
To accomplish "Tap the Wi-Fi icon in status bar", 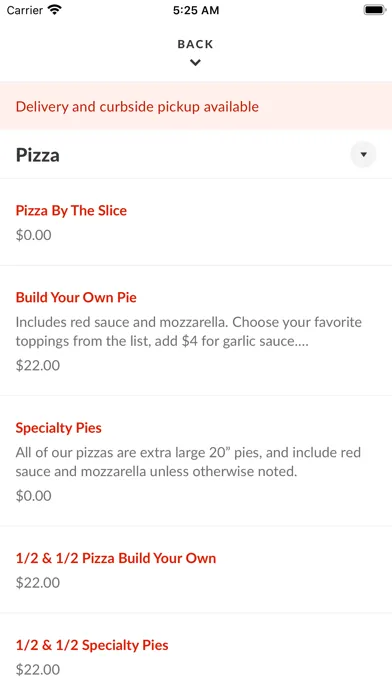I will (55, 9).
